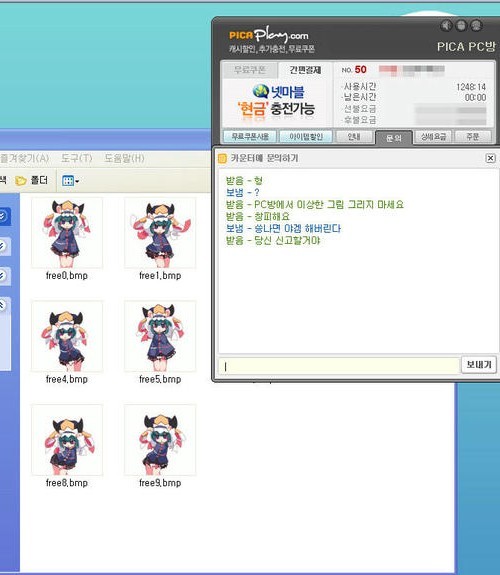The image size is (500, 575).
Task: Select the free8.bmp thumbnail image
Action: coord(67,440)
